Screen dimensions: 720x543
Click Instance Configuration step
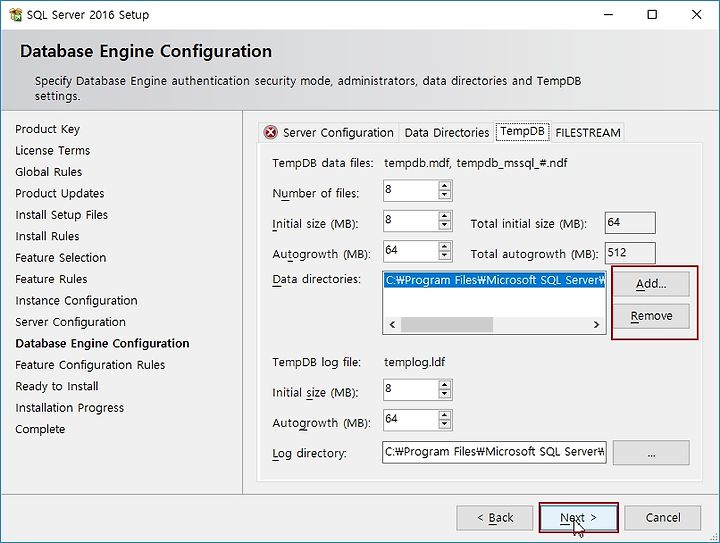point(76,301)
